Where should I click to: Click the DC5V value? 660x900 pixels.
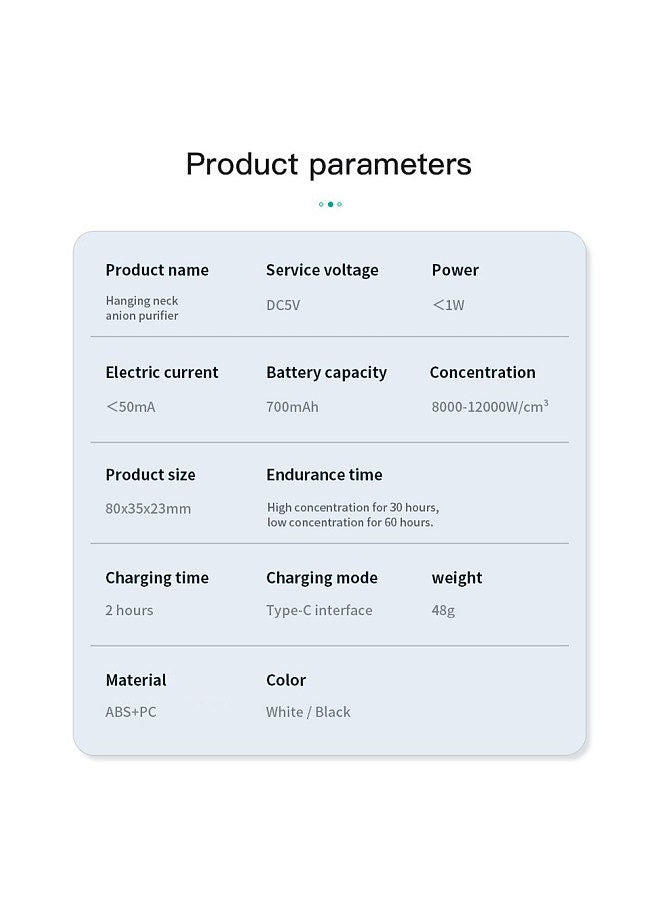(x=283, y=305)
